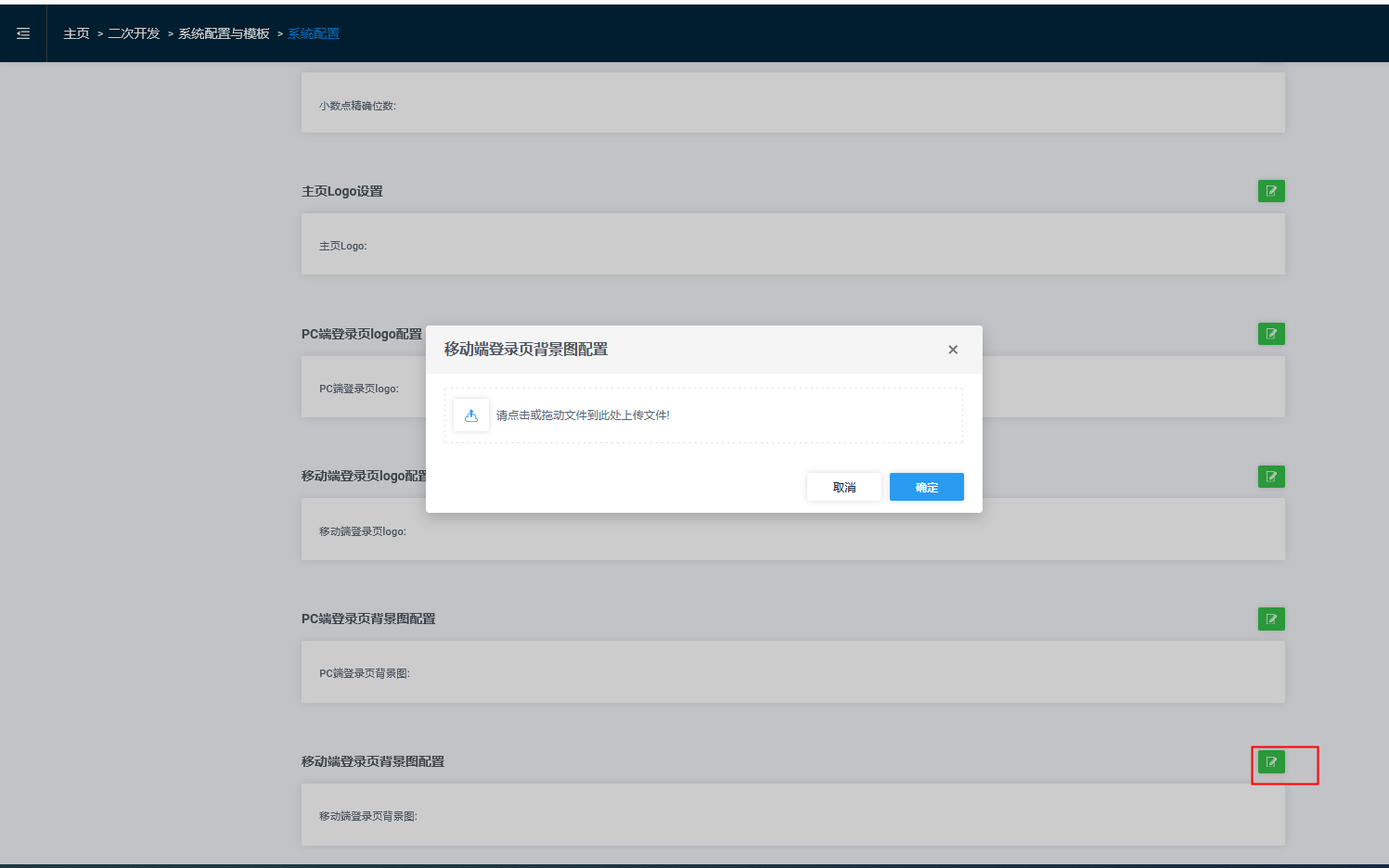Viewport: 1389px width, 868px height.
Task: Select the 移动端登录页背景图 field row
Action: click(792, 815)
